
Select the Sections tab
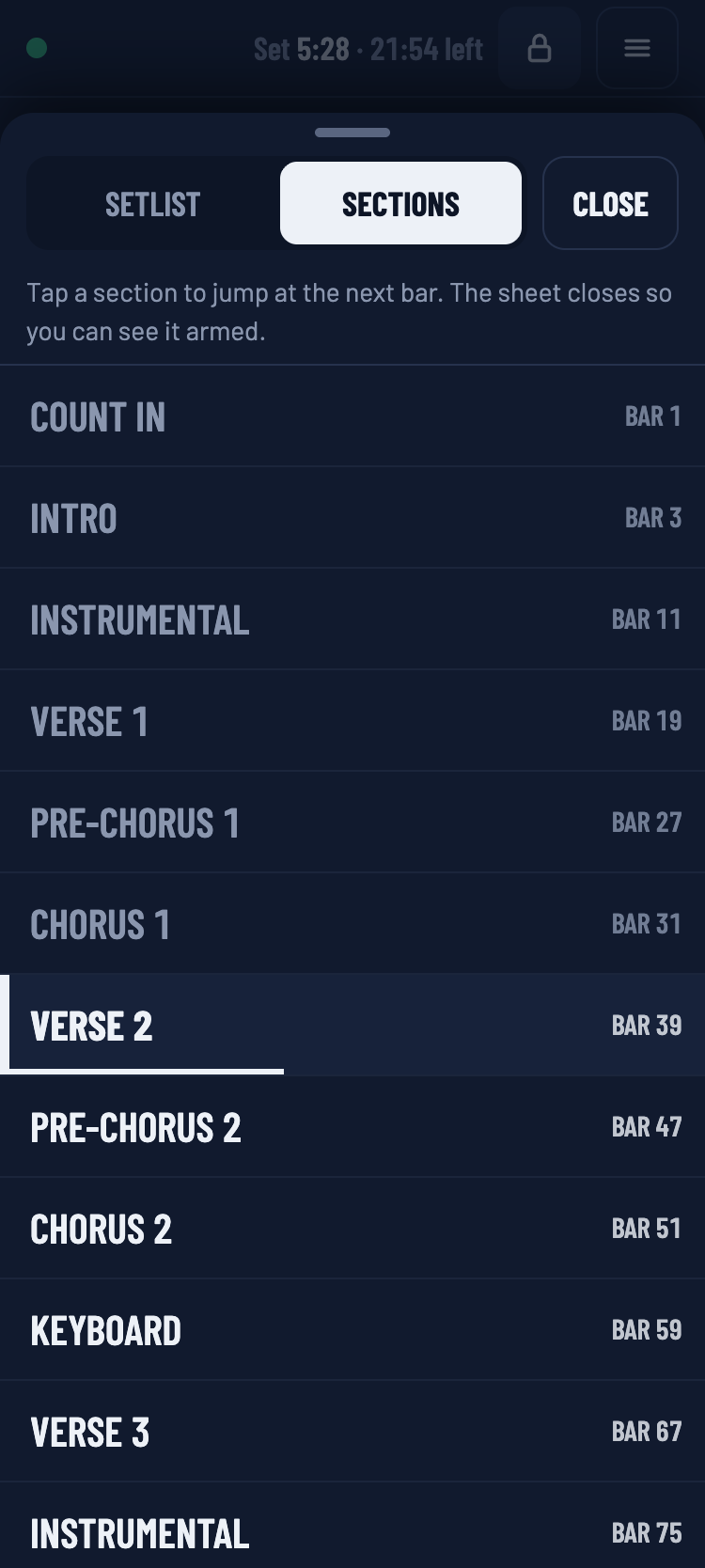click(x=400, y=203)
